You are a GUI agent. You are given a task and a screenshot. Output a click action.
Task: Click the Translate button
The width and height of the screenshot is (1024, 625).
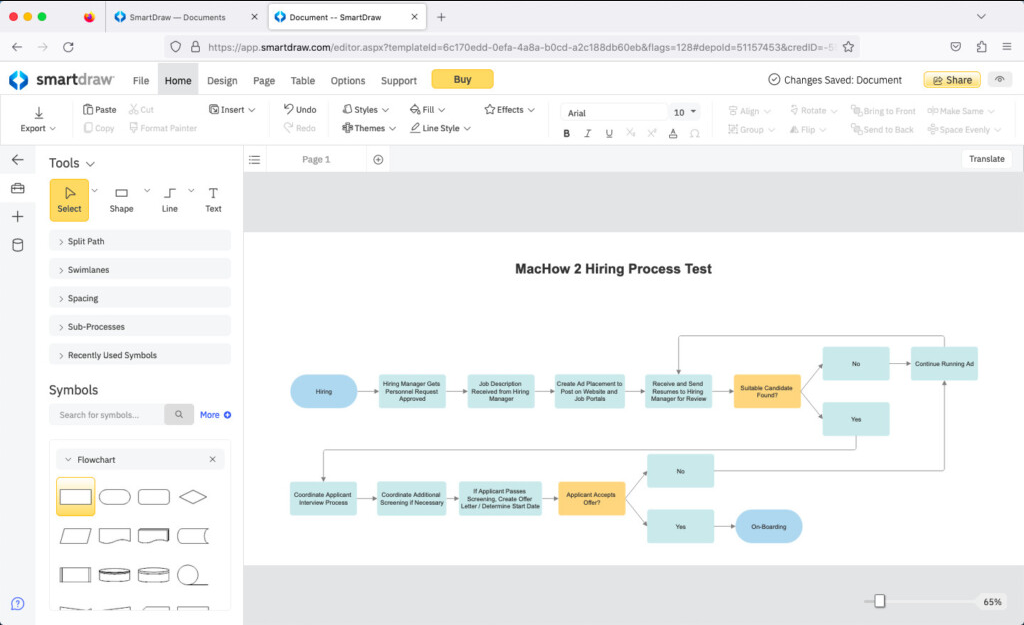click(986, 159)
